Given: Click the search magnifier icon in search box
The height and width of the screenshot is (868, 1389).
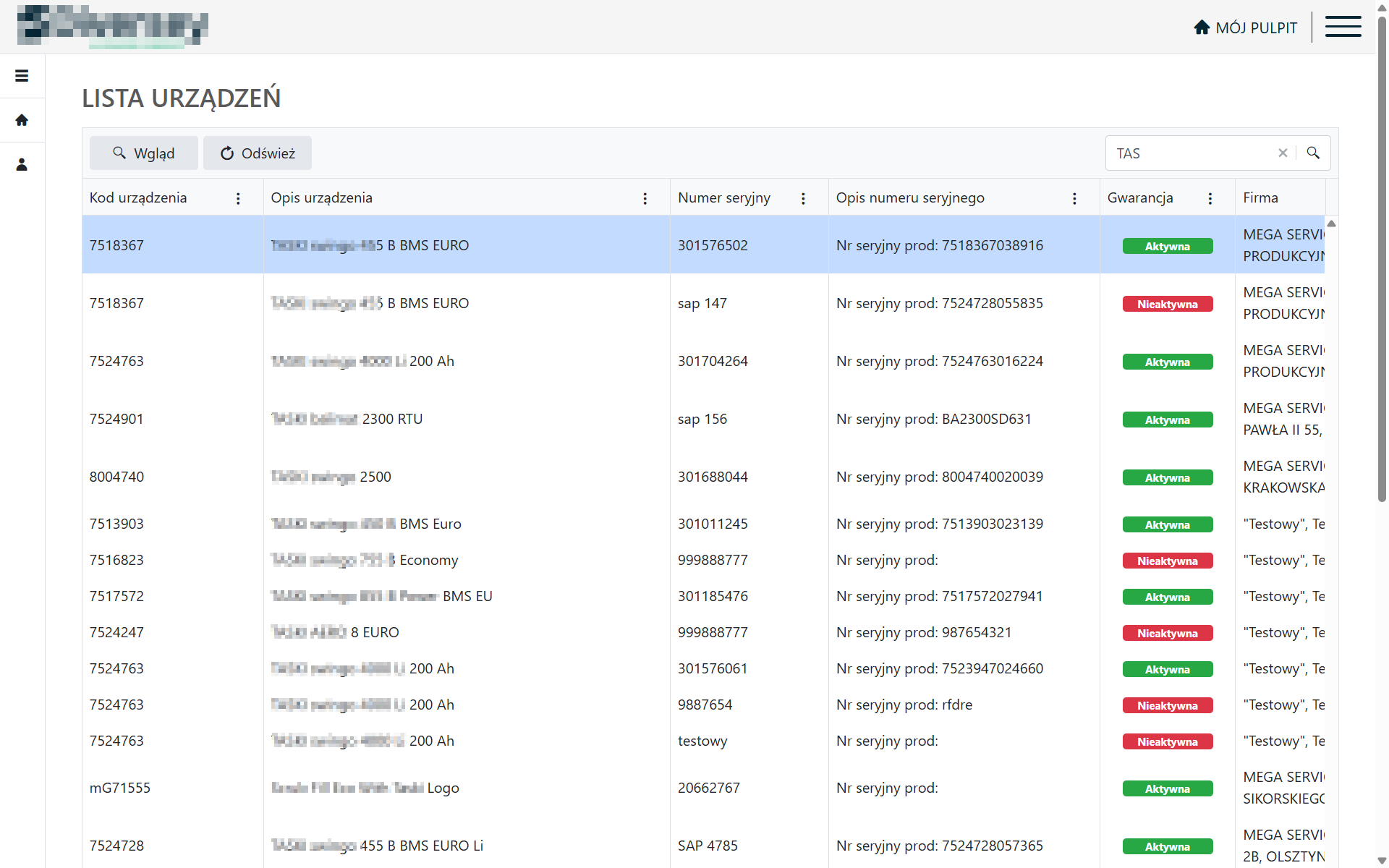Looking at the screenshot, I should (1313, 153).
